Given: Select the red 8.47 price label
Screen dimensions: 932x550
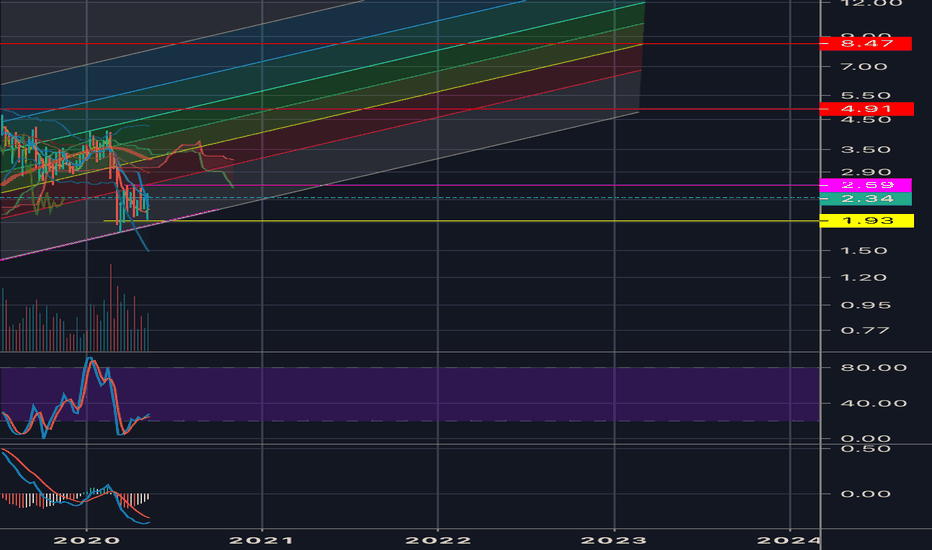Looking at the screenshot, I should point(865,43).
